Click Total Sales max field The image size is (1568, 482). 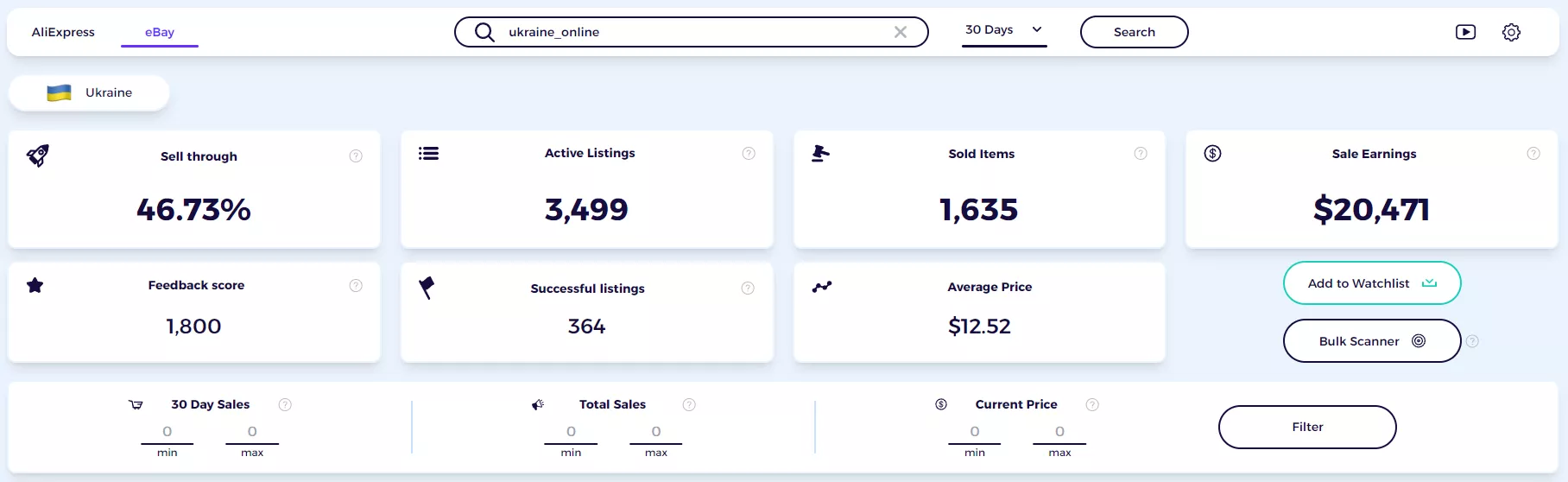(656, 432)
